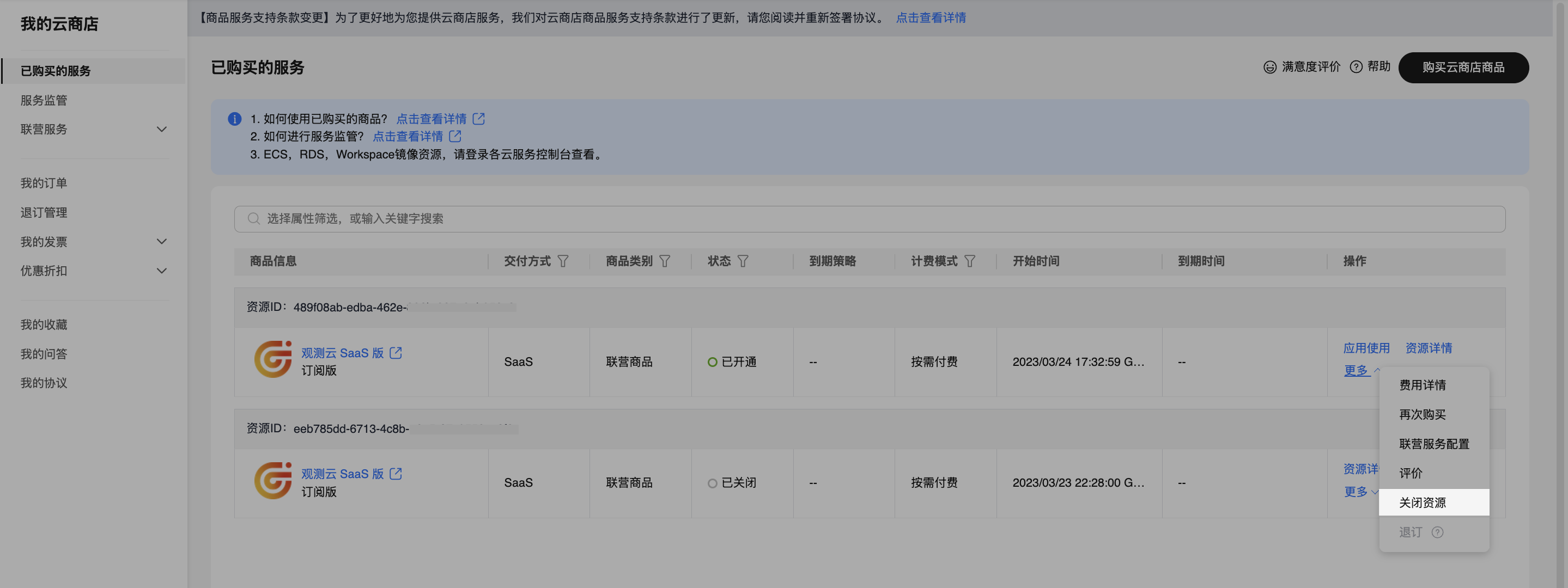Click the help question mark icon
The image size is (1568, 588).
[1356, 67]
